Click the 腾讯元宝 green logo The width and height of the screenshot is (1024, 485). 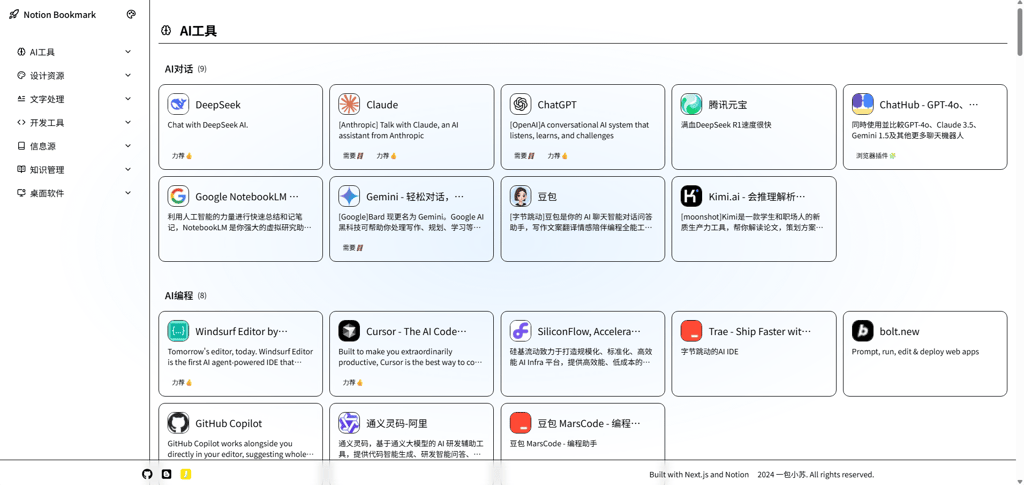(x=692, y=104)
